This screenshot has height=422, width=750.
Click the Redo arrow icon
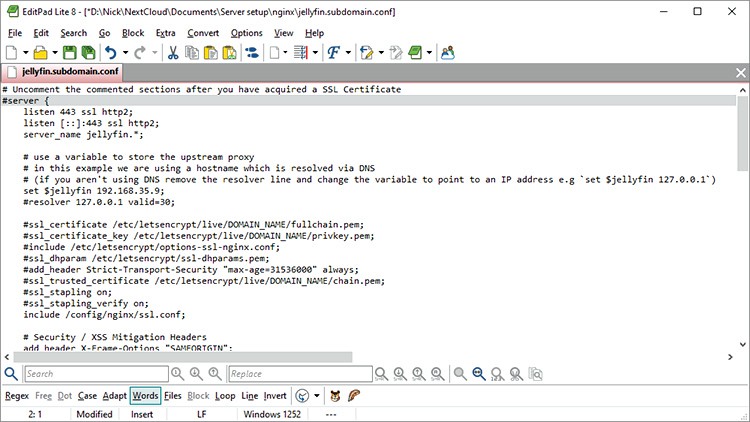140,53
